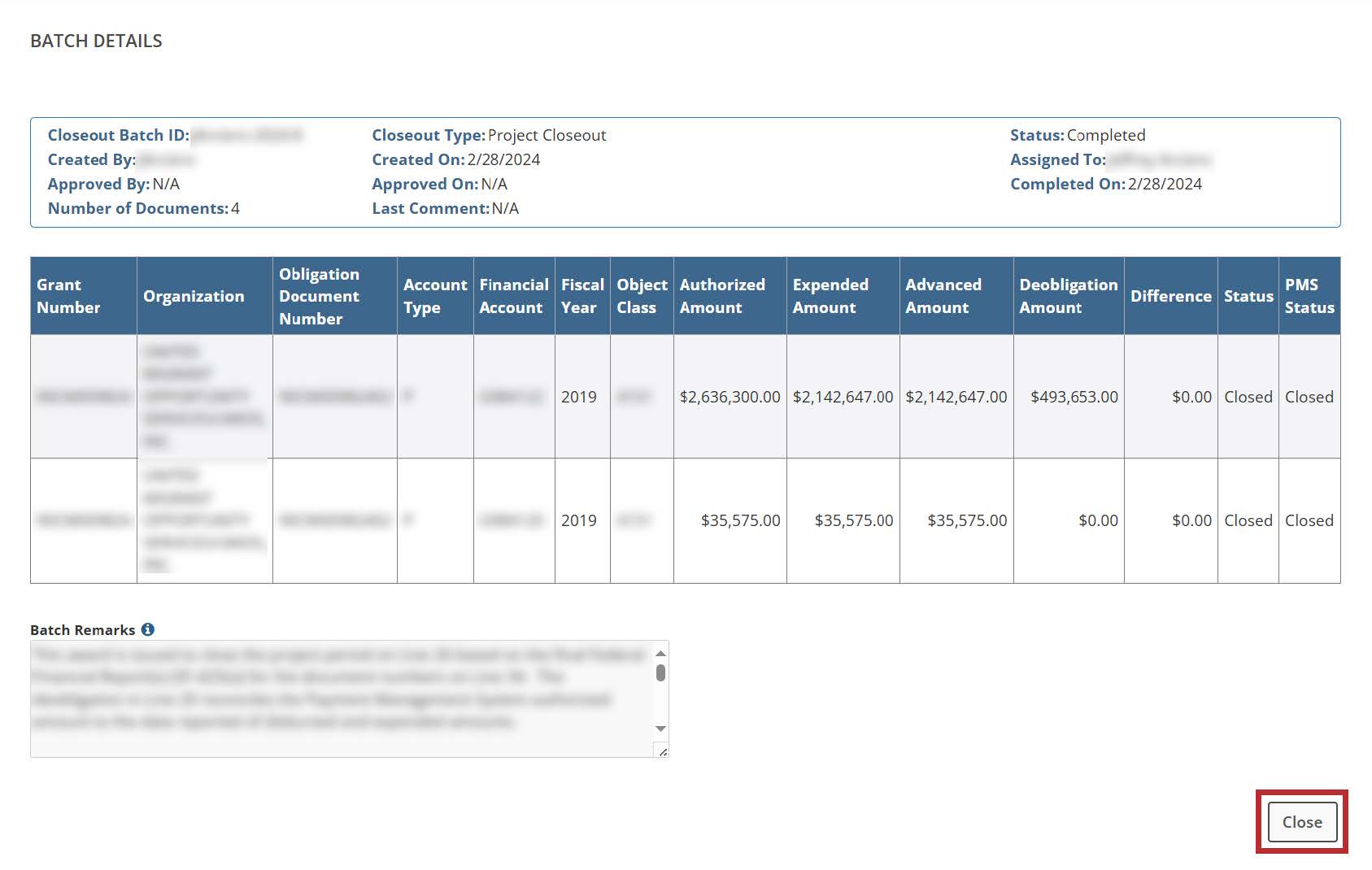This screenshot has height=870, width=1372.
Task: Click the Fiscal Year column header
Action: 582,296
